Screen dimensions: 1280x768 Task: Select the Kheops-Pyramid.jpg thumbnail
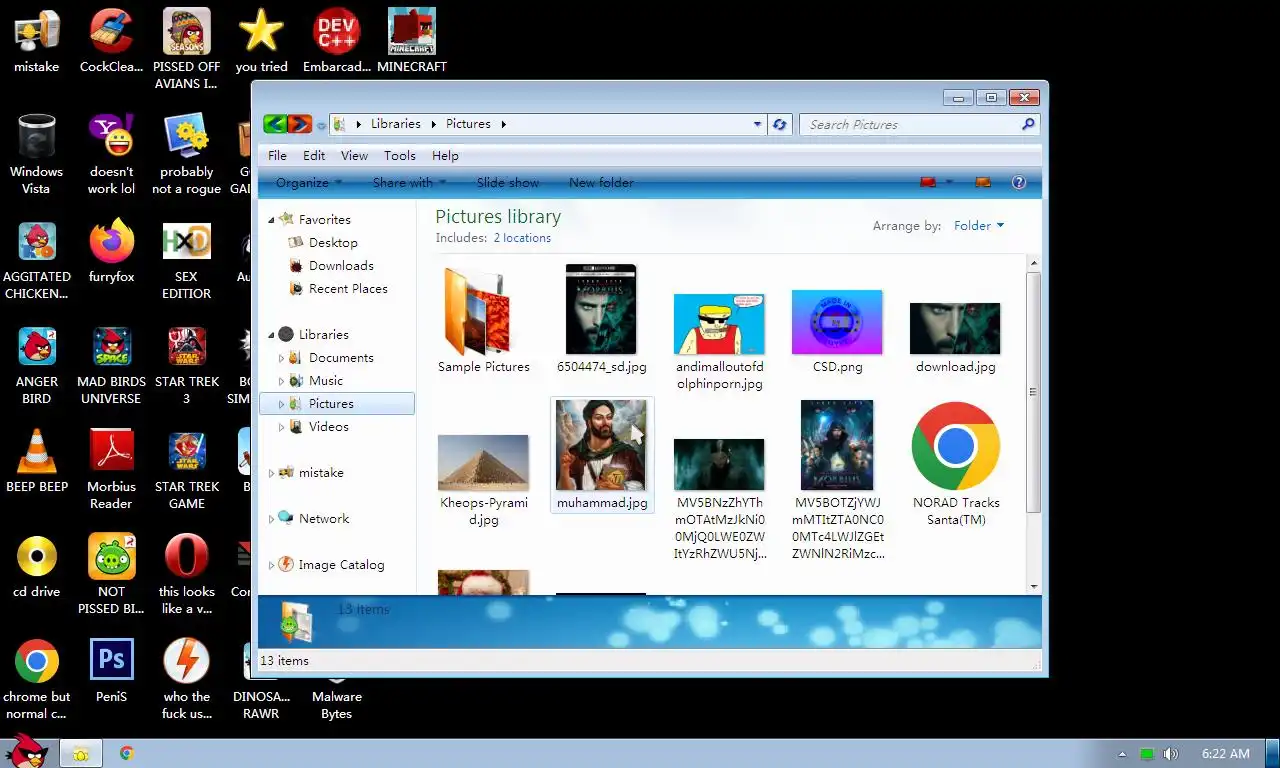(x=484, y=482)
